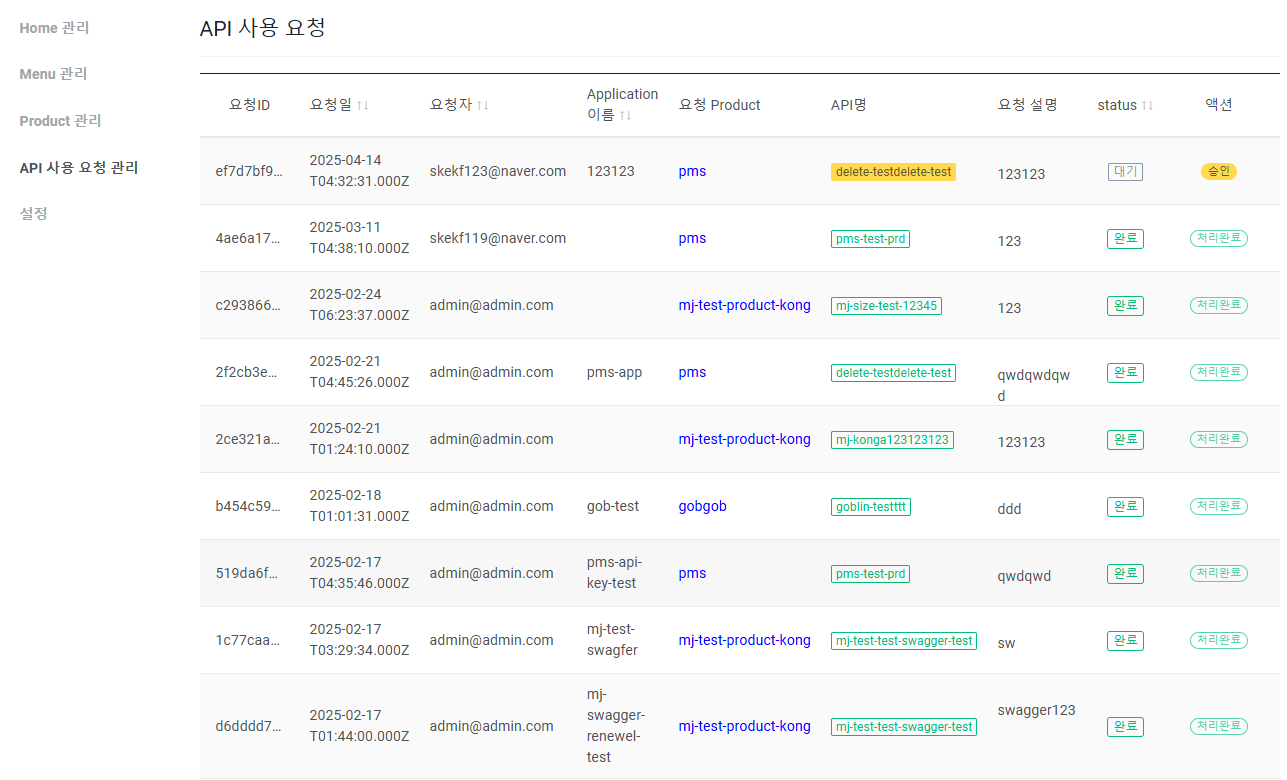
Task: Go to Product 관리 menu
Action: pos(60,121)
